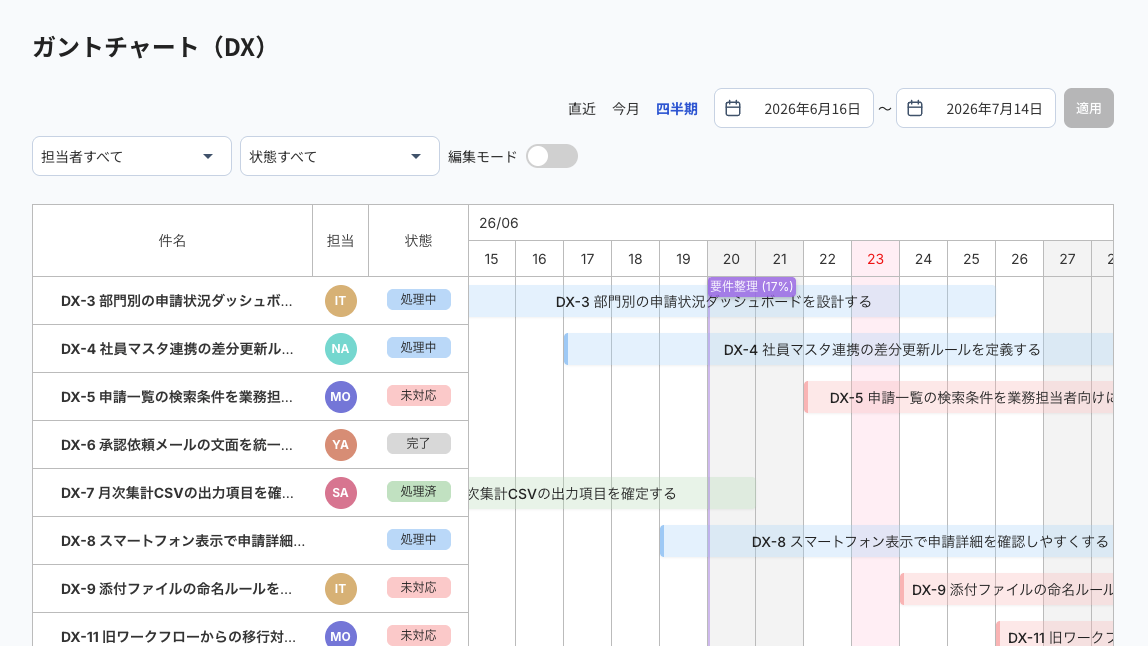1148x646 pixels.
Task: Click end date field 2026年7月14日
Action: click(976, 108)
